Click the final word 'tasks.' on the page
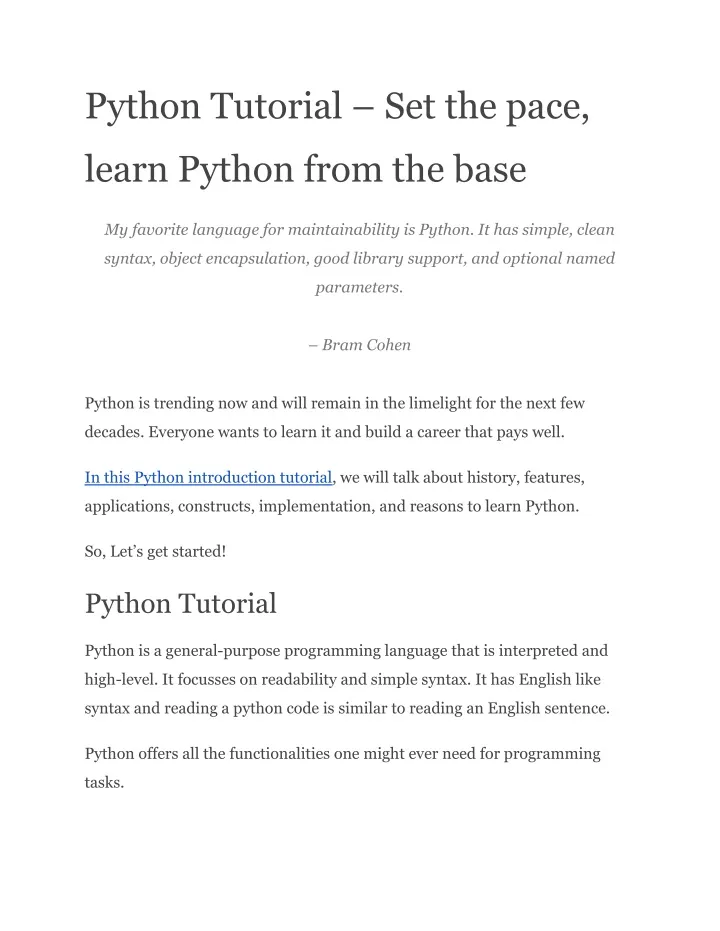The width and height of the screenshot is (720, 931). coord(104,783)
